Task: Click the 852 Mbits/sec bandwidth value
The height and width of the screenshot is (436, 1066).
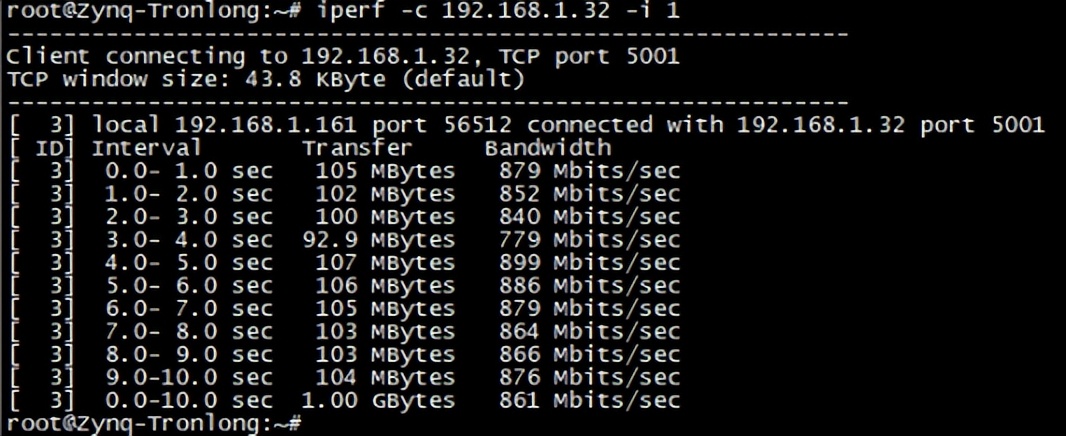Action: [x=589, y=194]
